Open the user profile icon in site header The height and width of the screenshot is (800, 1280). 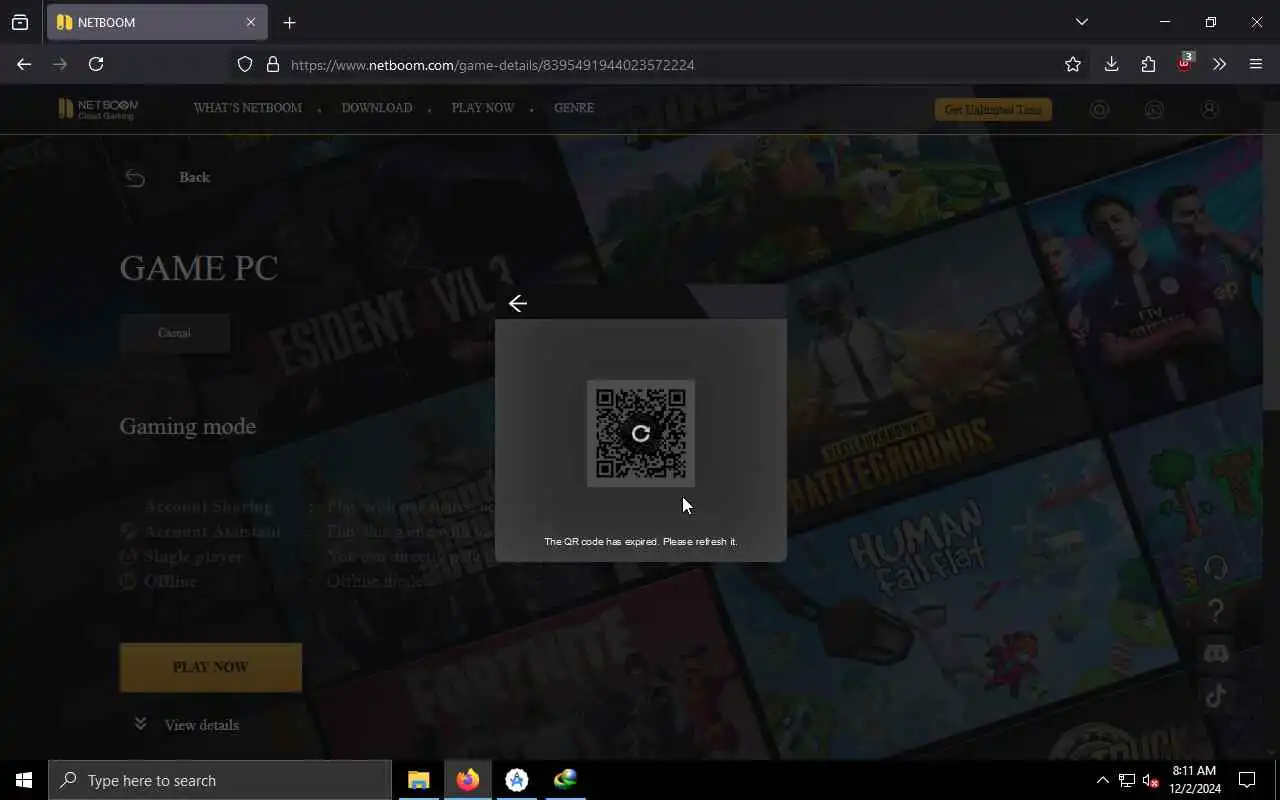1209,110
